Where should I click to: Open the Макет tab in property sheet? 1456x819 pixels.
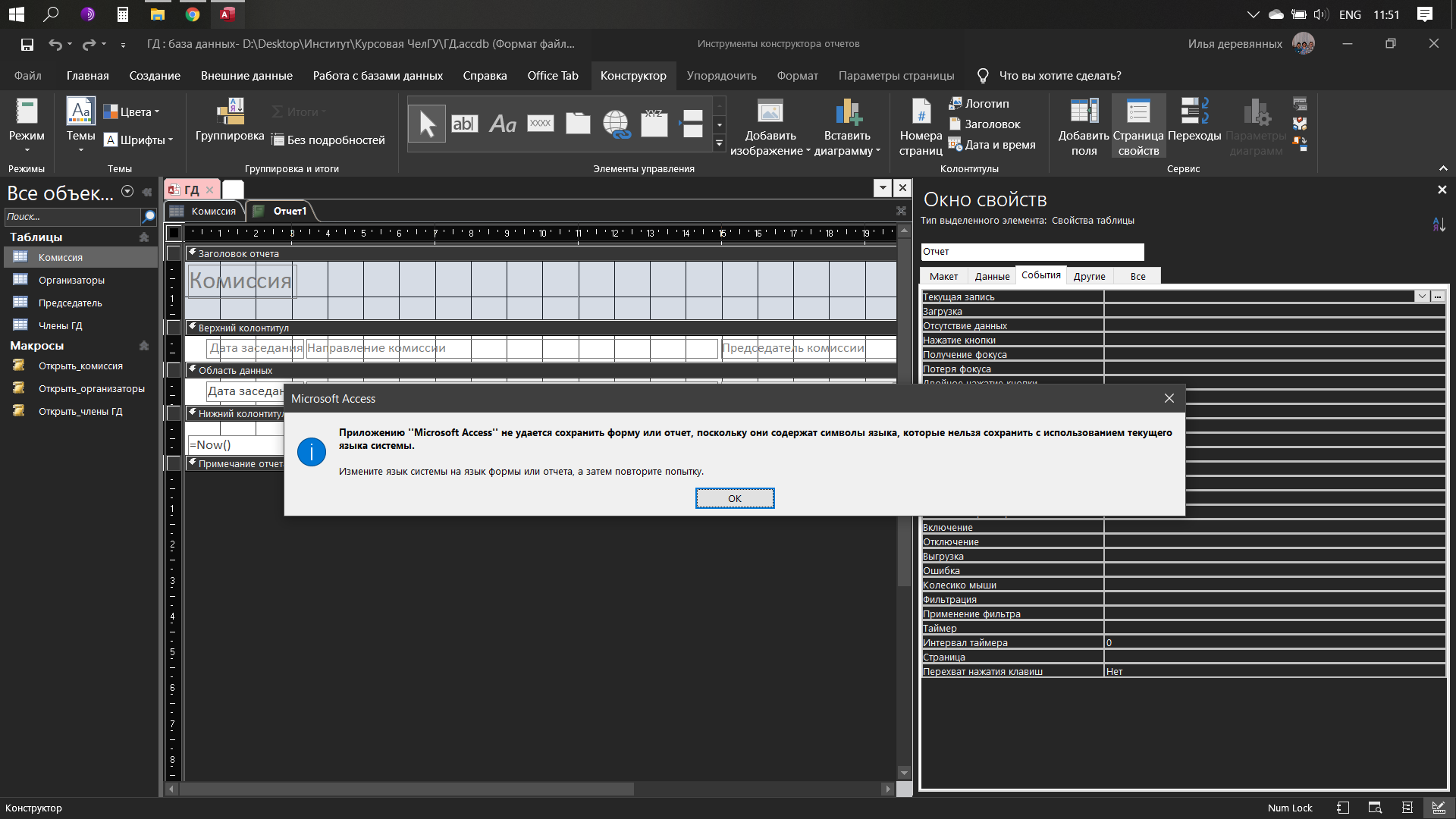click(x=943, y=276)
